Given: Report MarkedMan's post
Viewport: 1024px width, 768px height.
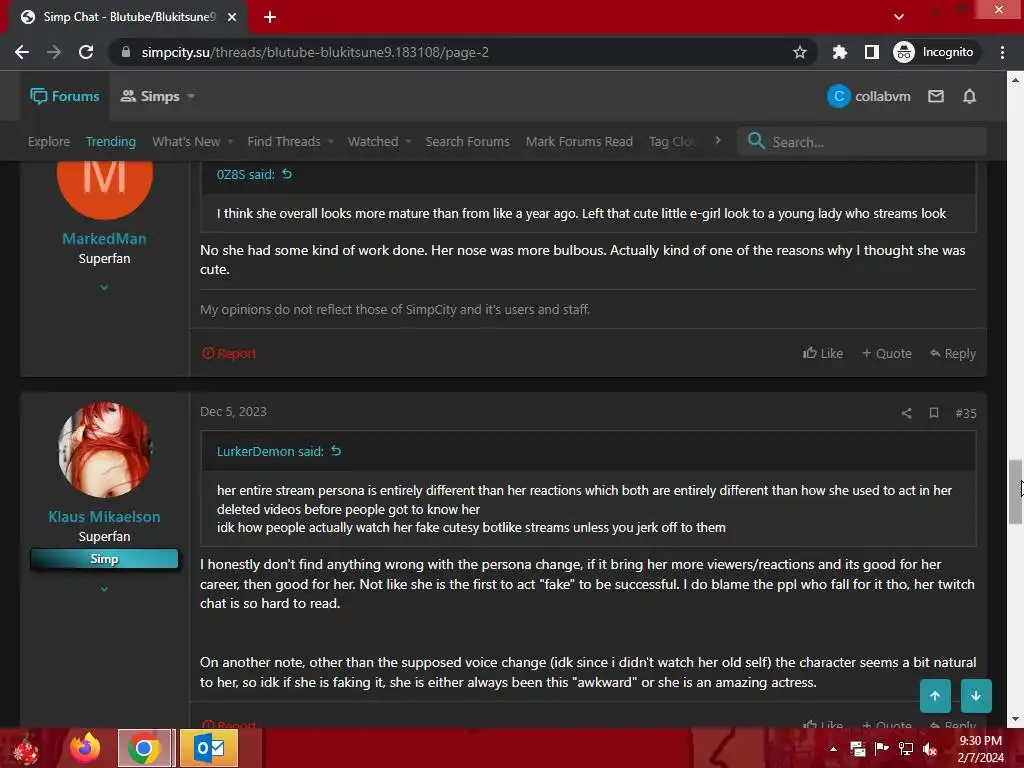Looking at the screenshot, I should (x=229, y=353).
